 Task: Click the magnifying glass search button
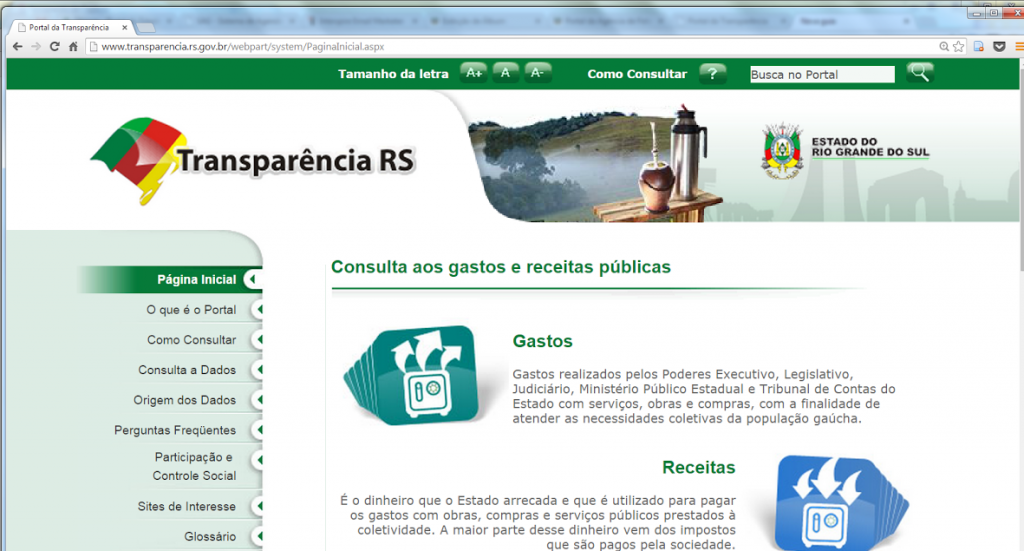(x=919, y=73)
